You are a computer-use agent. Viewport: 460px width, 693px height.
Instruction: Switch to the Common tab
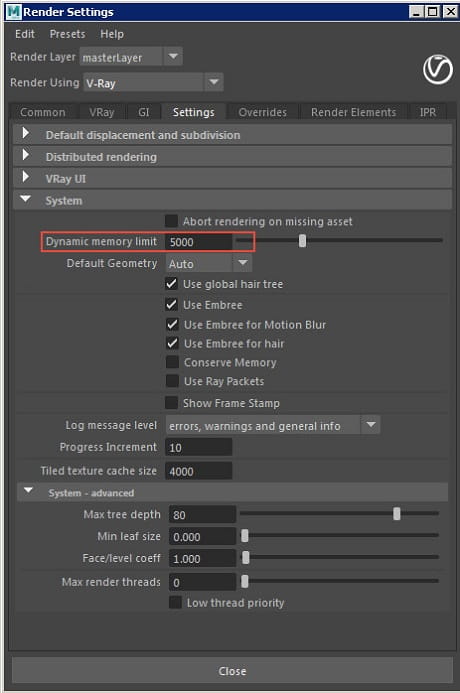43,112
